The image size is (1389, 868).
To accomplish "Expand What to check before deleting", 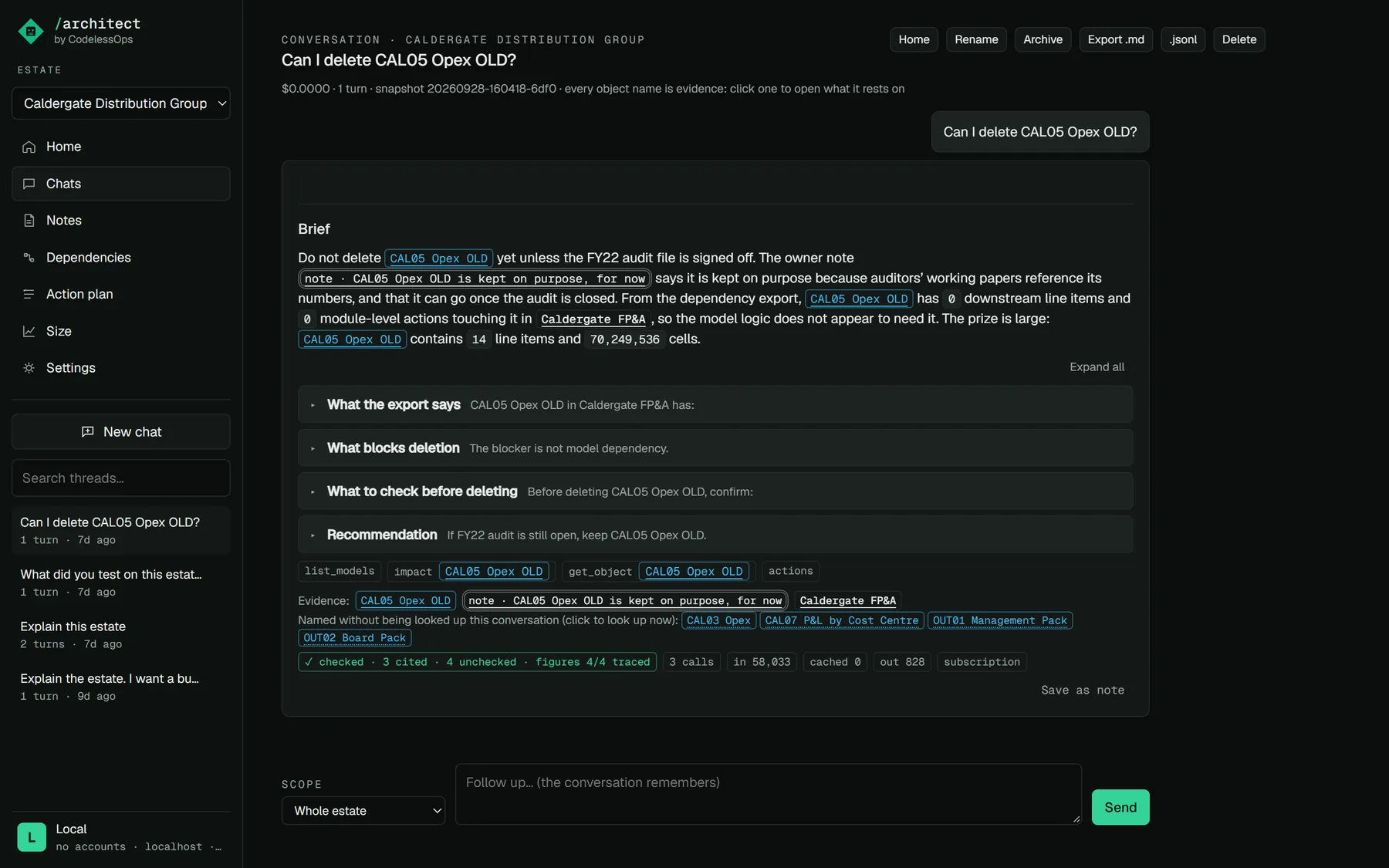I will coord(715,491).
